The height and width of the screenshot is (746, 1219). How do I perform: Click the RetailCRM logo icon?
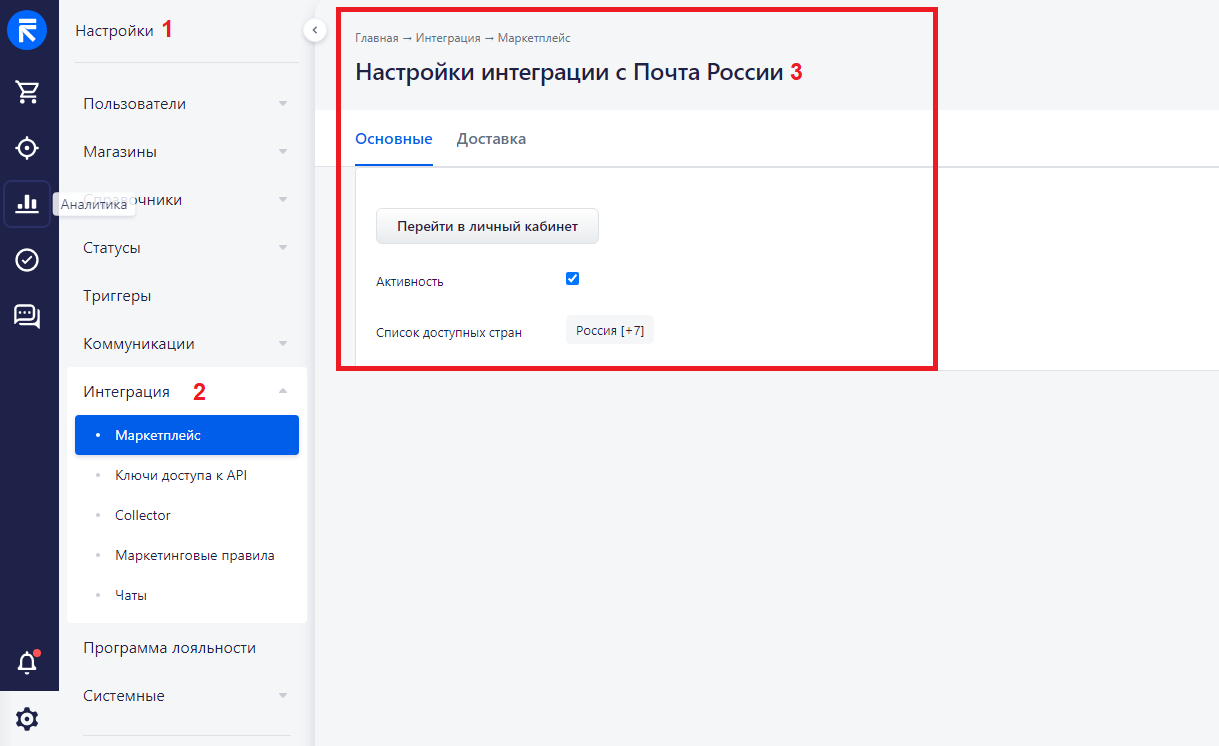(x=27, y=30)
